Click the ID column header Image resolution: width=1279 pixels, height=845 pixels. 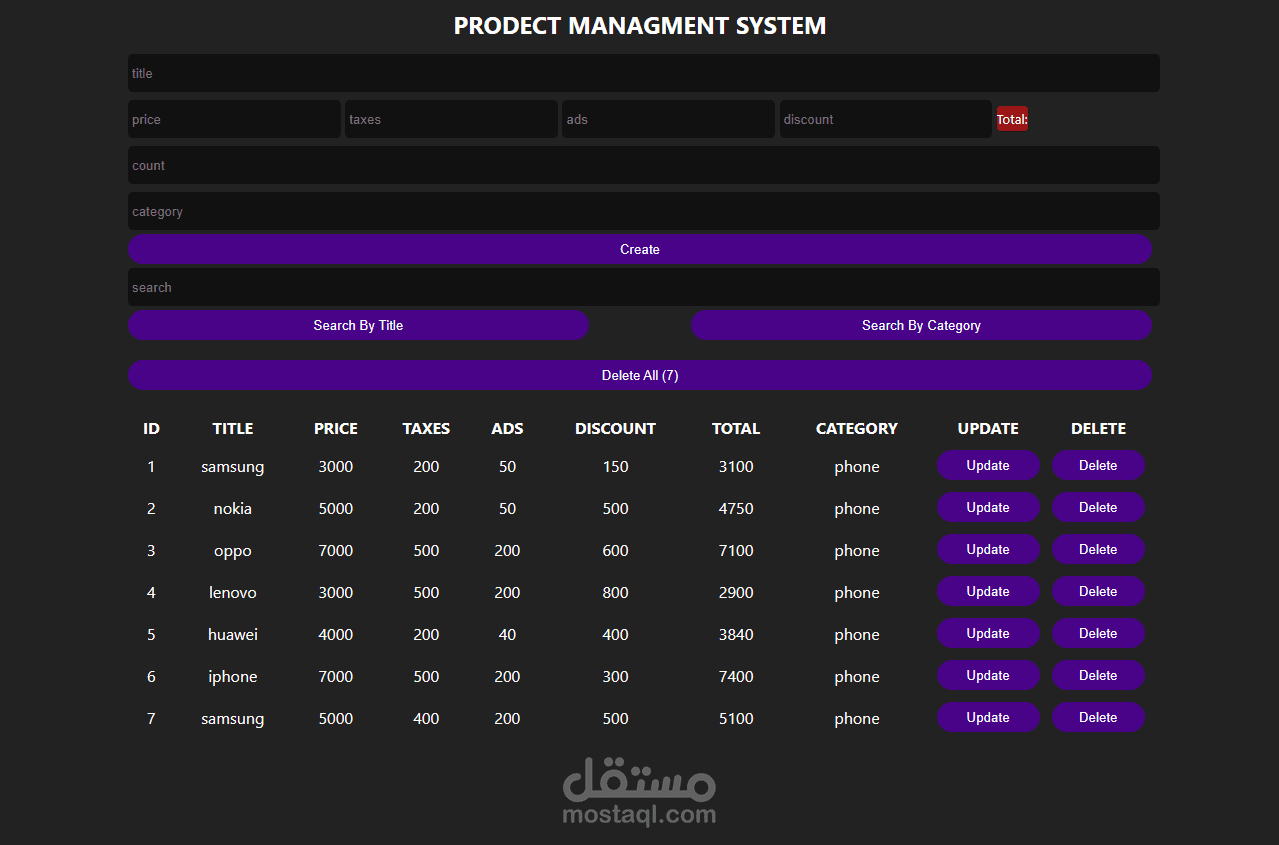pyautogui.click(x=151, y=428)
